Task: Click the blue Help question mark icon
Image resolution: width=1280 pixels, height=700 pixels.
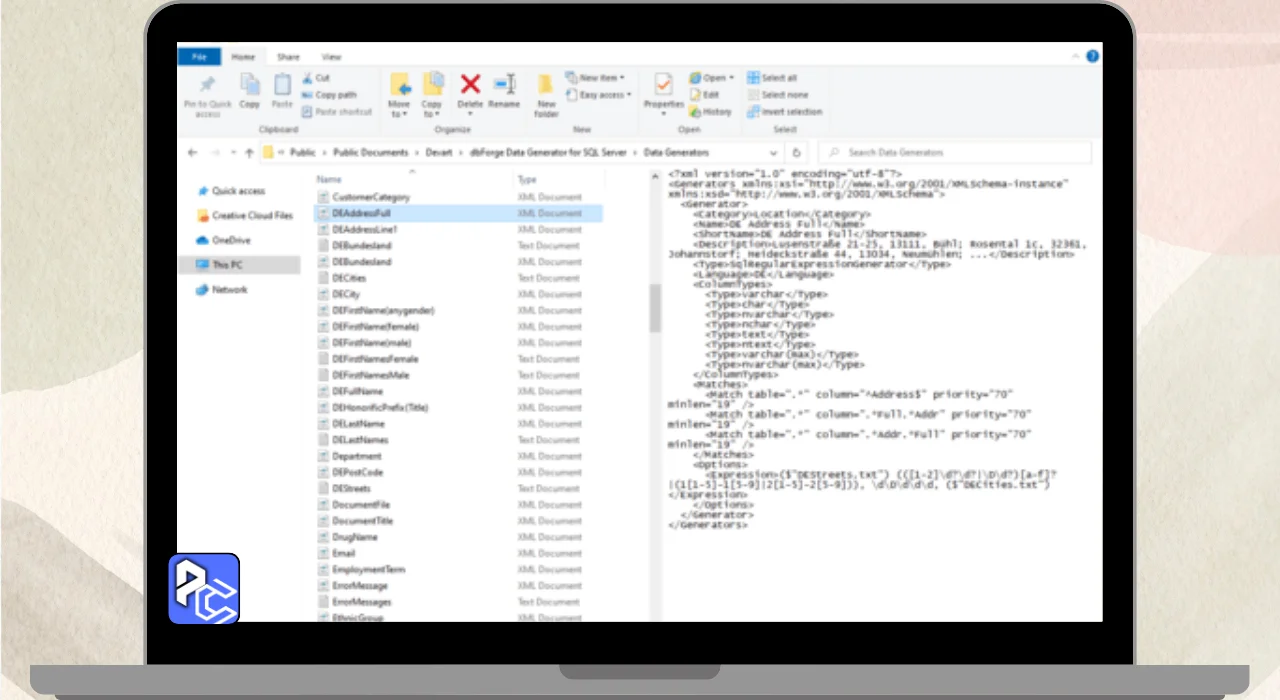Action: point(1093,57)
